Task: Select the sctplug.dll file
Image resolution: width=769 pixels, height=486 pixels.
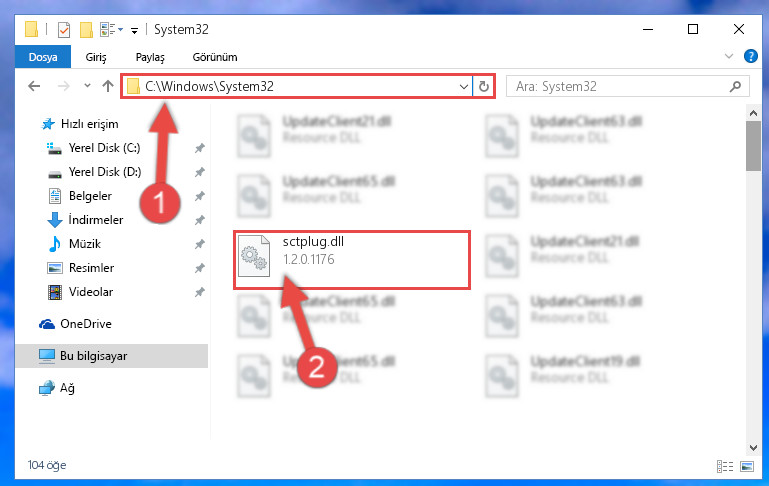Action: pyautogui.click(x=352, y=259)
